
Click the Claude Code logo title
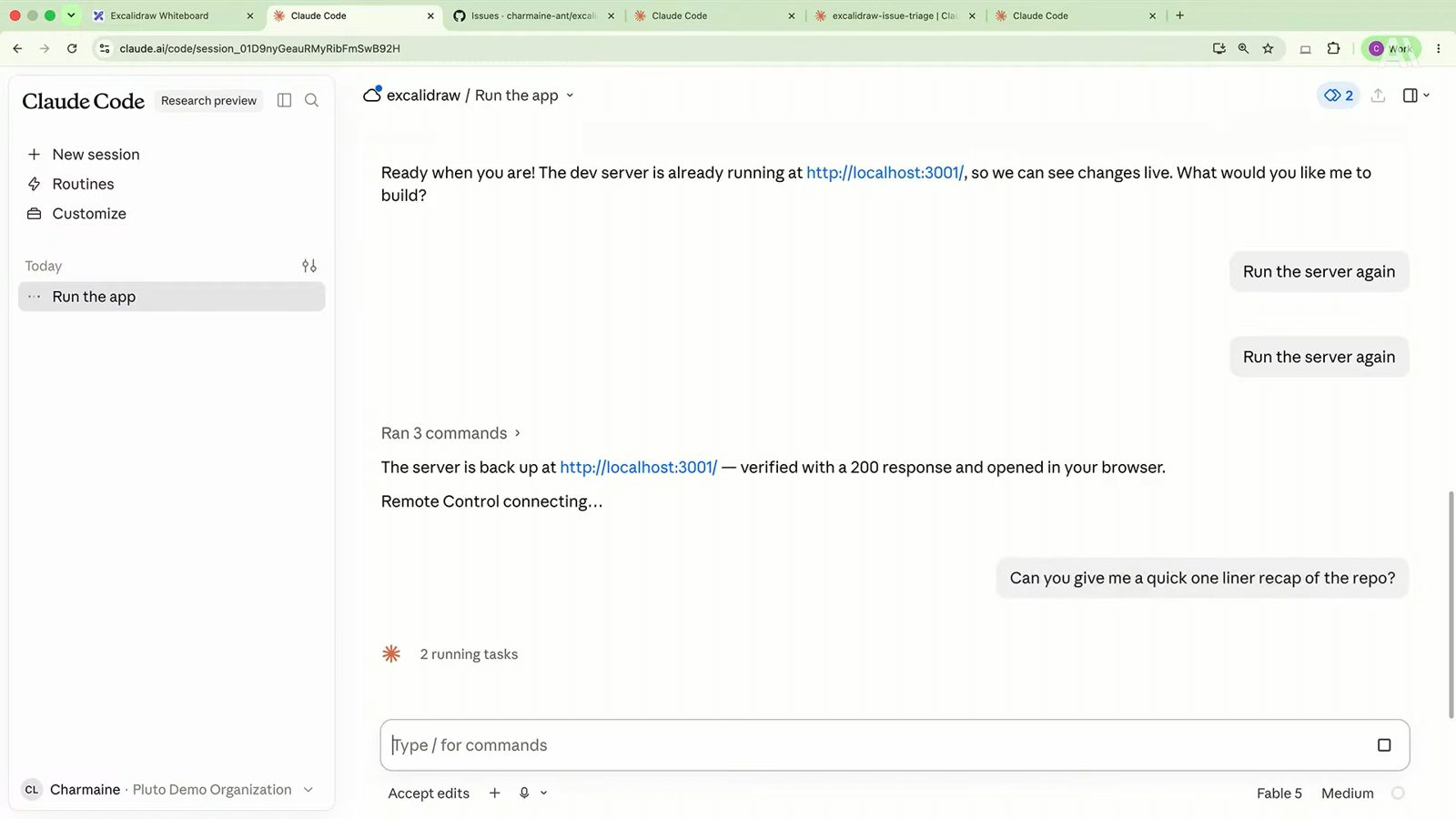[x=83, y=101]
